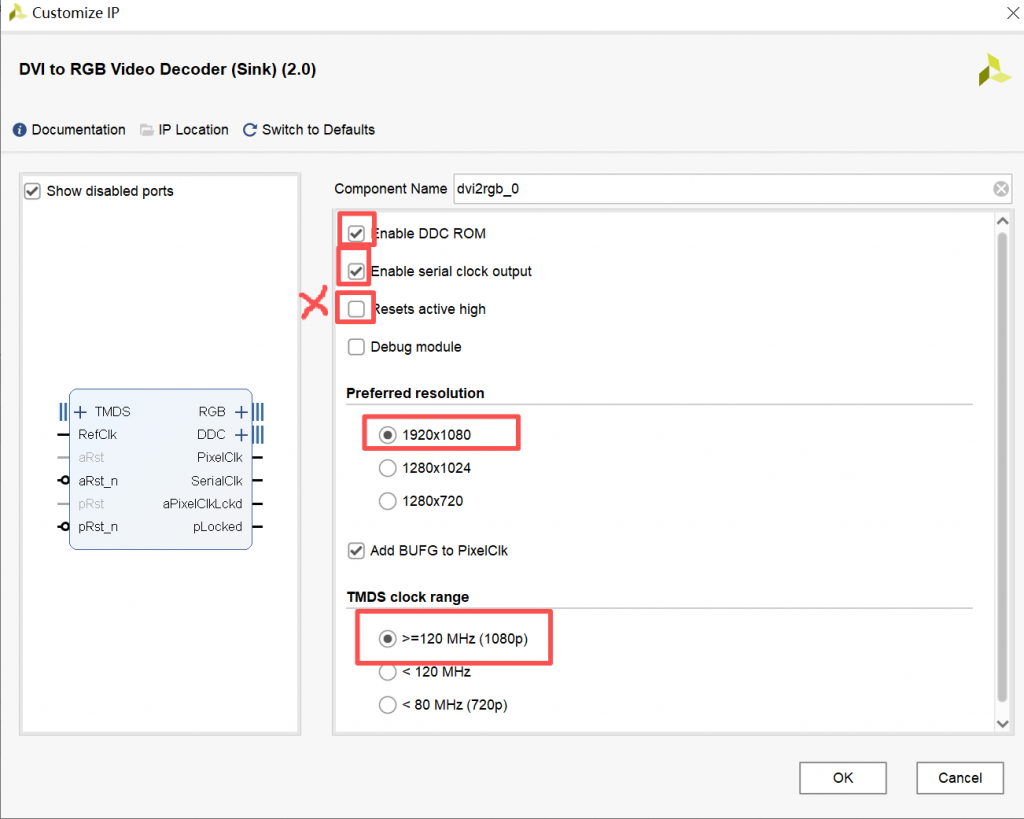Viewport: 1024px width, 819px height.
Task: Select 1280x720 preferred resolution
Action: 387,501
